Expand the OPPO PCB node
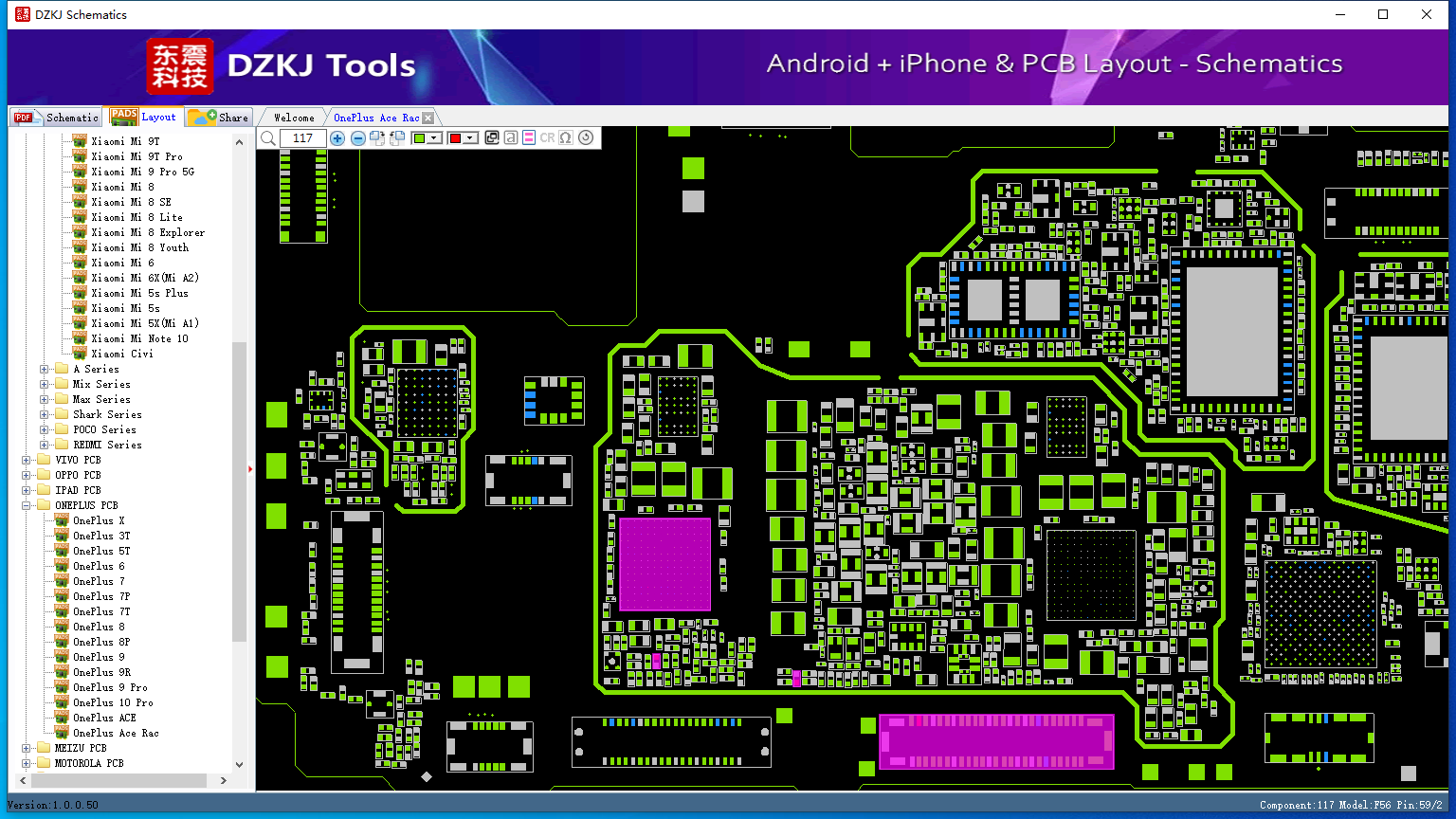Viewport: 1456px width, 819px height. (x=26, y=475)
